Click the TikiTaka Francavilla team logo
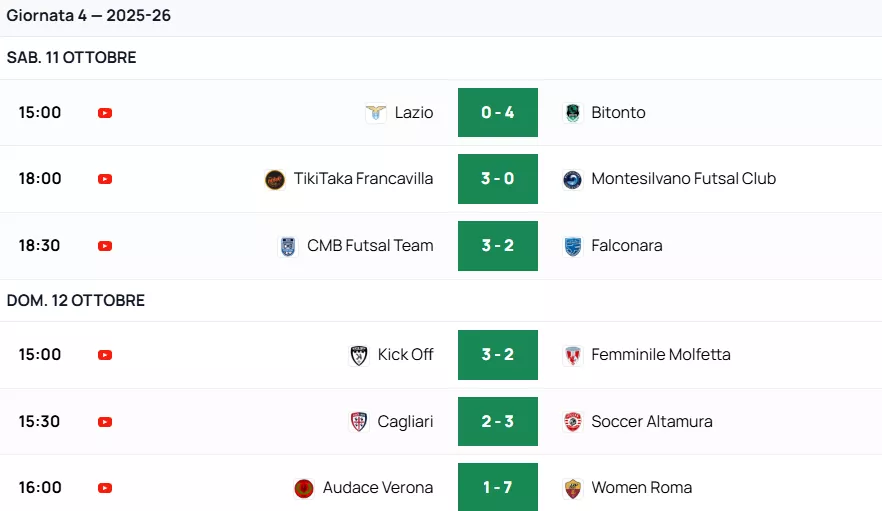Screen dimensions: 882x511 [275, 180]
